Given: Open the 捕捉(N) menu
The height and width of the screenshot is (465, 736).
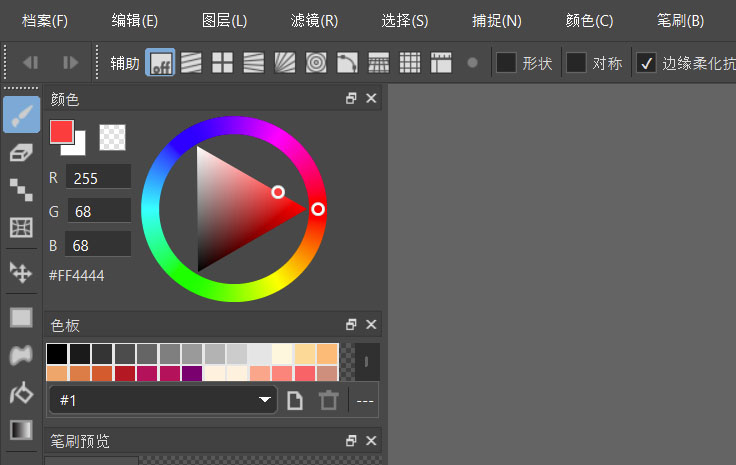Looking at the screenshot, I should click(x=497, y=21).
